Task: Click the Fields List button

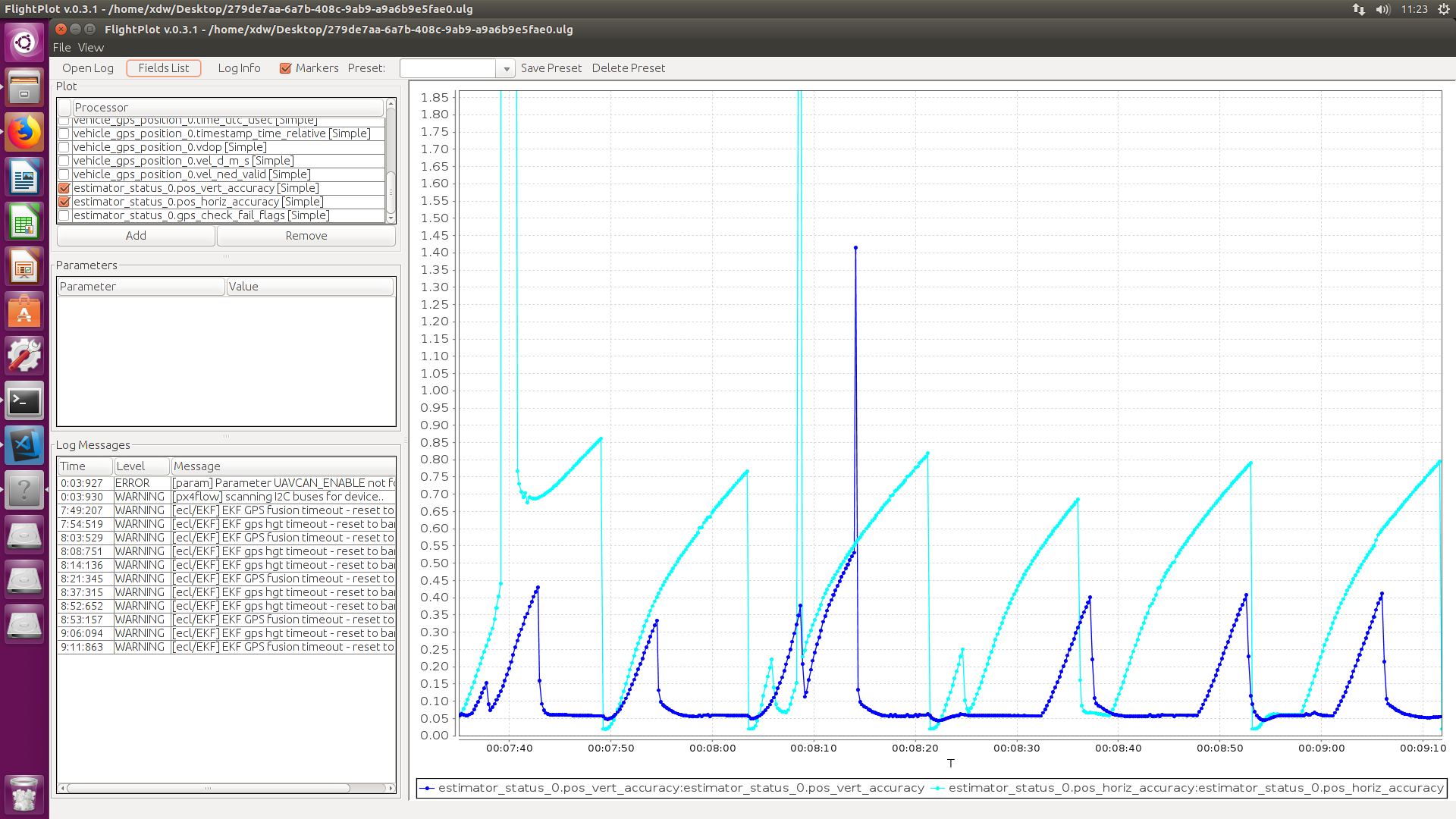Action: click(164, 68)
